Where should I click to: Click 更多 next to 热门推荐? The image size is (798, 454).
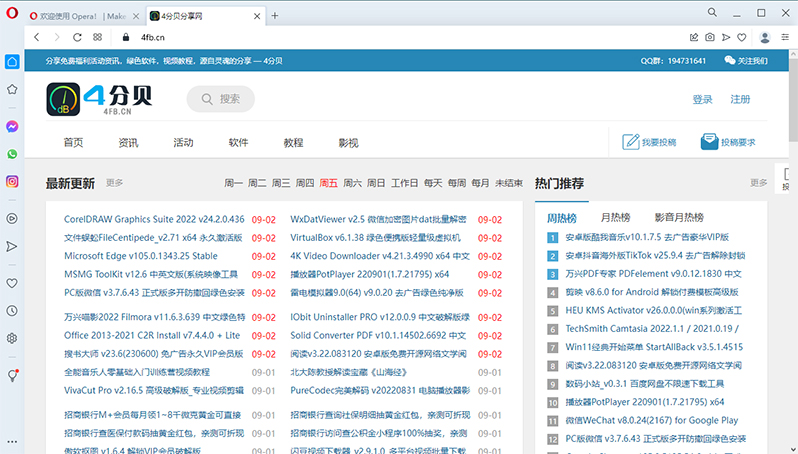(759, 183)
